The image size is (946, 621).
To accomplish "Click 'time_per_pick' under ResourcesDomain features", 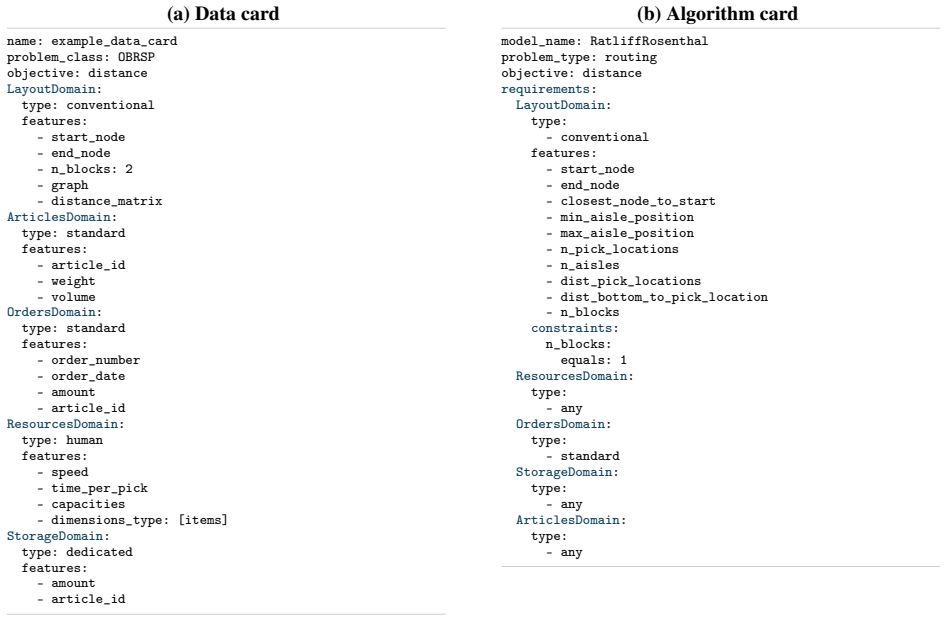I will point(99,488).
